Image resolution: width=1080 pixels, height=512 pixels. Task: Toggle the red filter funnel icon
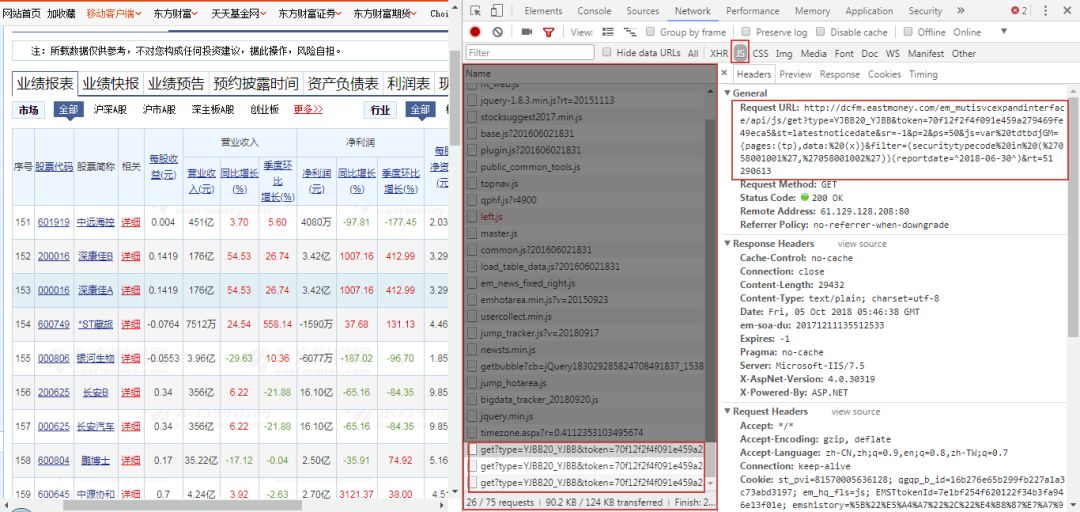pos(548,32)
